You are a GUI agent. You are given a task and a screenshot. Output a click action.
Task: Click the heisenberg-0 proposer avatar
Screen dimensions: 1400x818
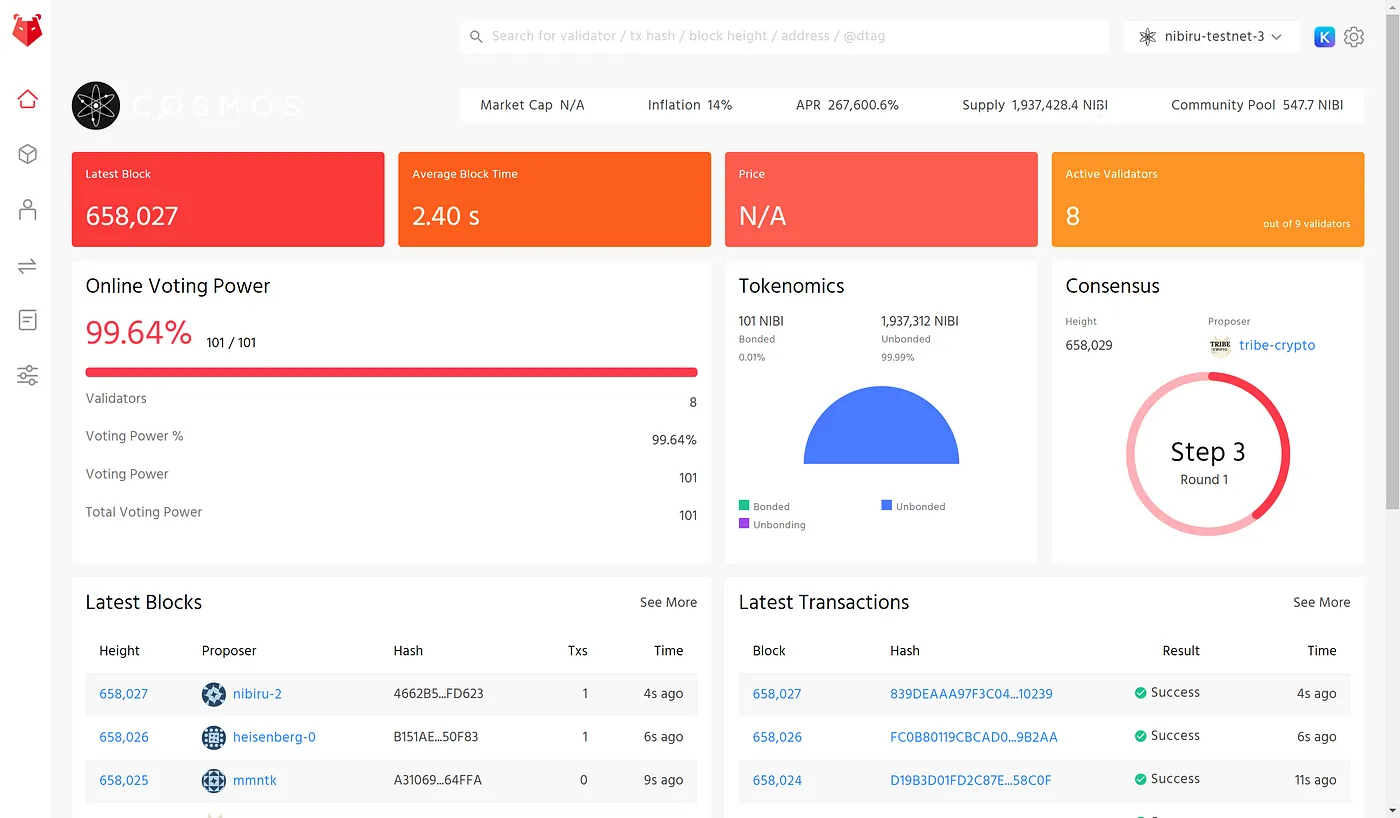(x=214, y=737)
